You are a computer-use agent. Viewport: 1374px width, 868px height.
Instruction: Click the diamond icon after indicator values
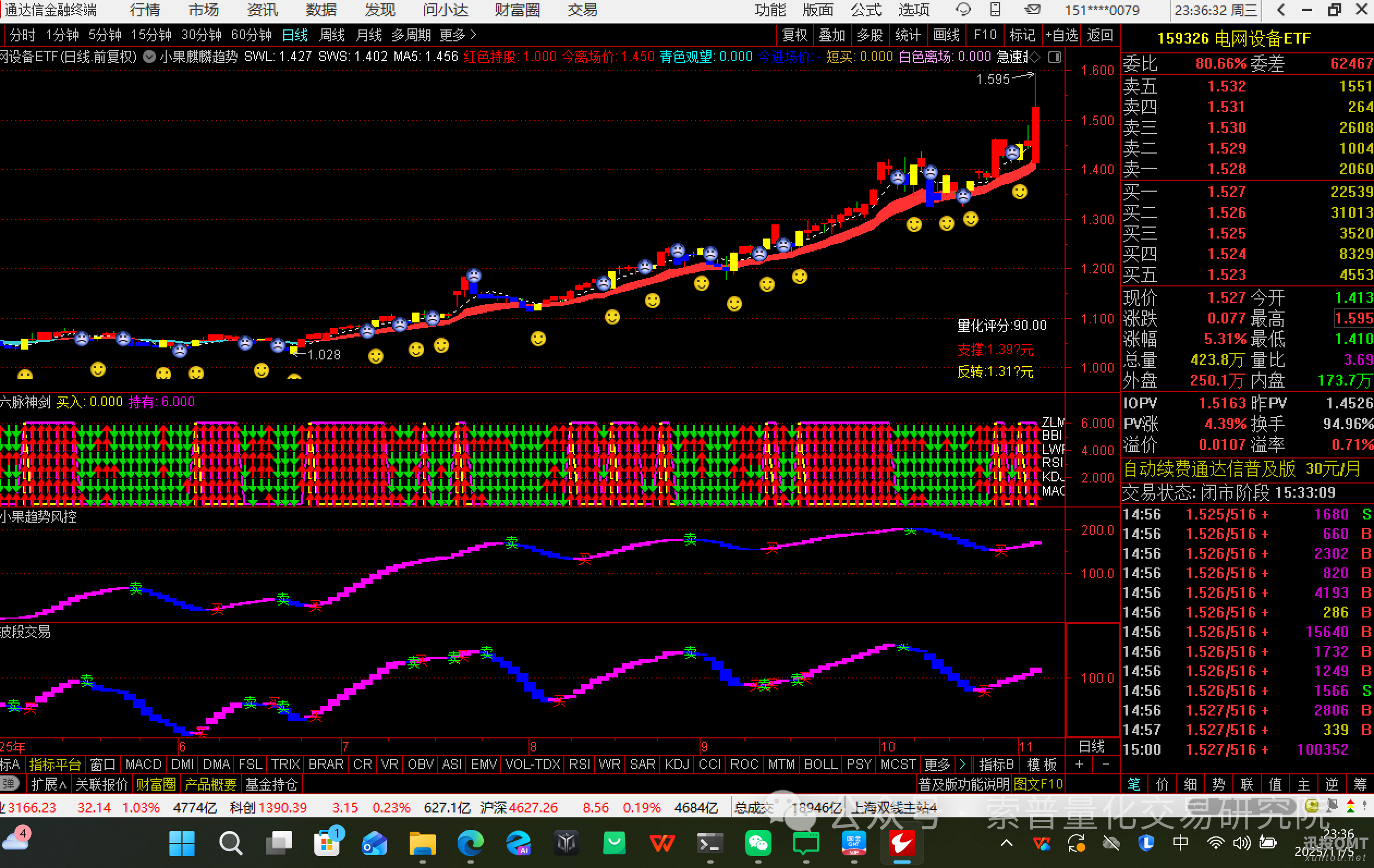click(1035, 57)
